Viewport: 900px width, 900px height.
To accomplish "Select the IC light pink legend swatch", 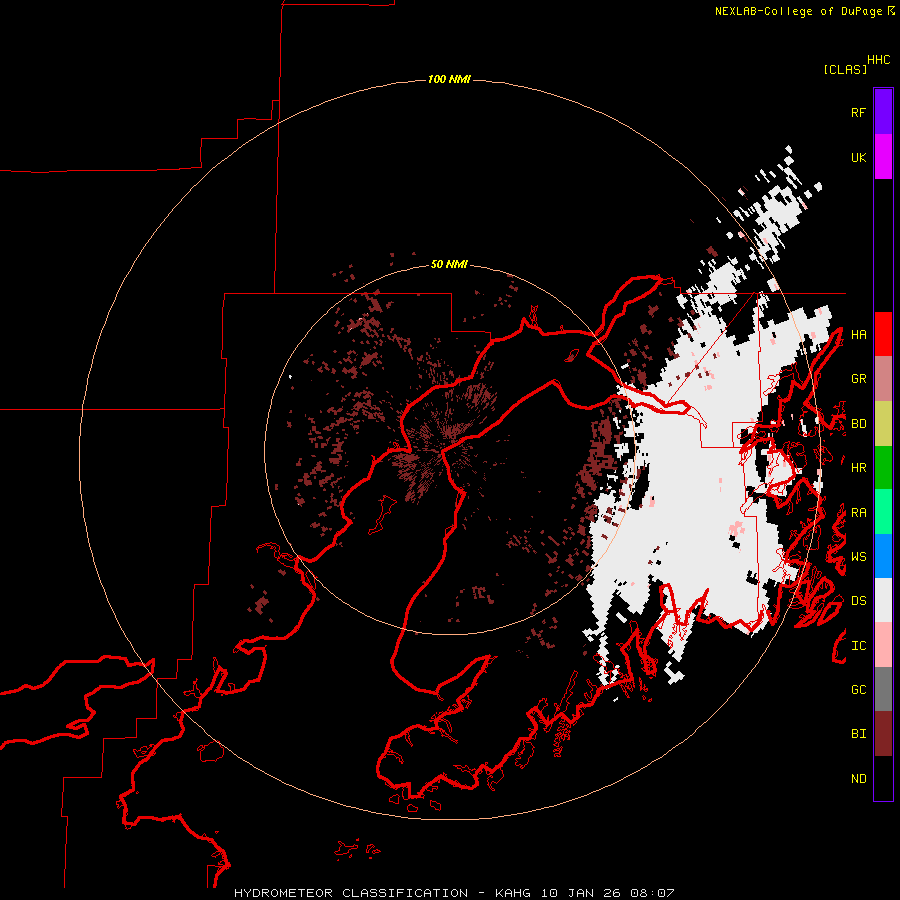I will [x=883, y=645].
